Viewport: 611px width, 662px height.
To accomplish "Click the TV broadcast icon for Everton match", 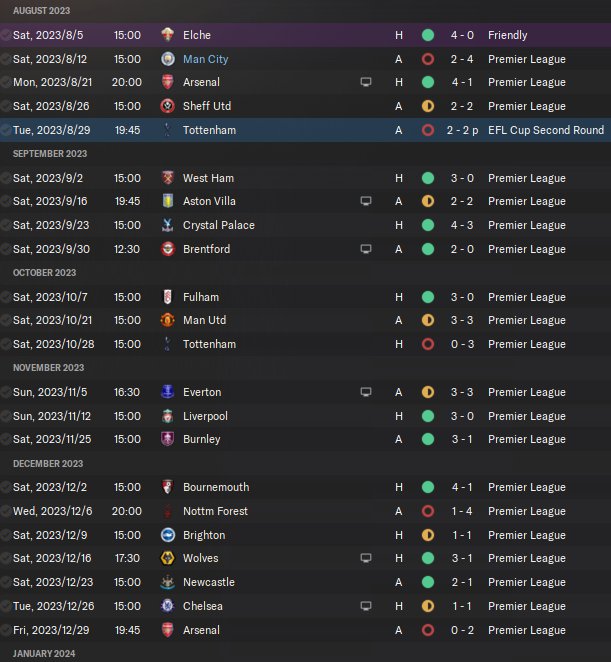I will (366, 392).
